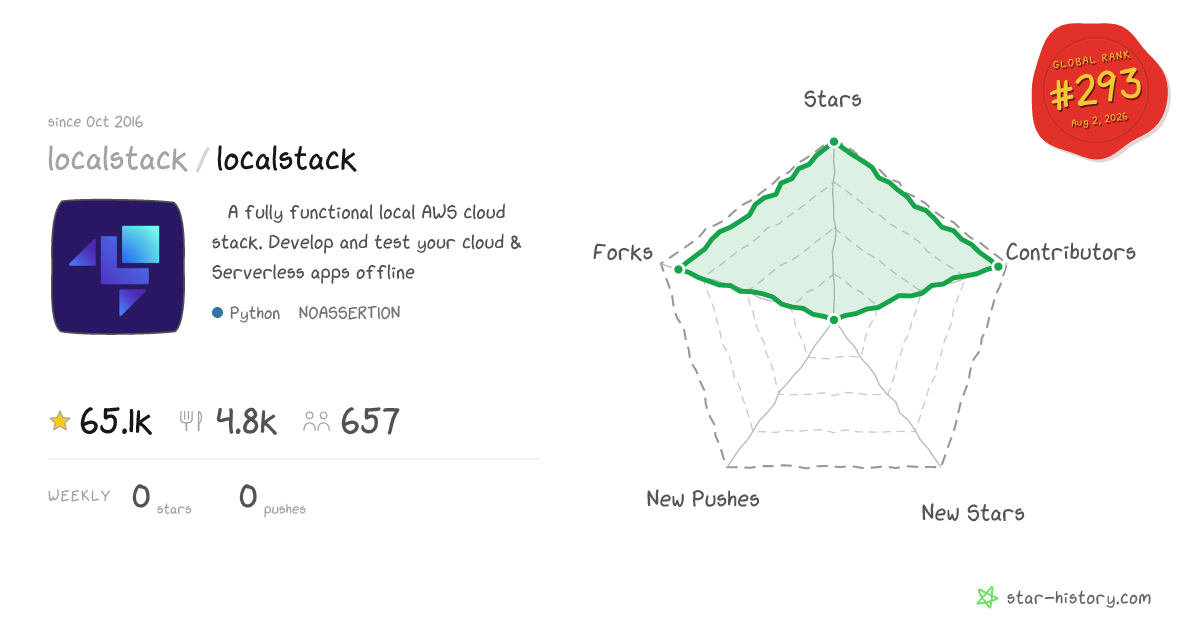Click the 65.1k stars count

(x=116, y=422)
